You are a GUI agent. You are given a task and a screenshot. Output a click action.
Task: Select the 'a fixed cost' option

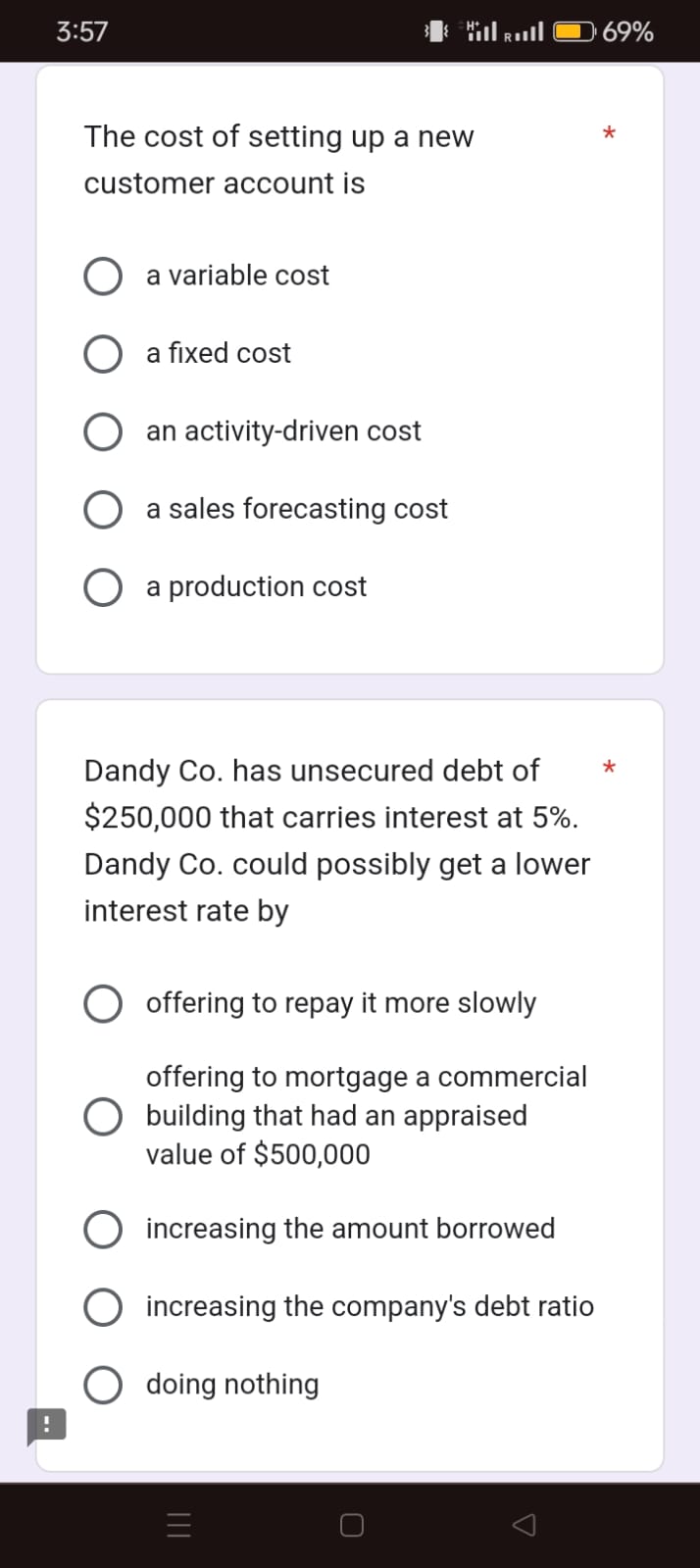point(103,354)
